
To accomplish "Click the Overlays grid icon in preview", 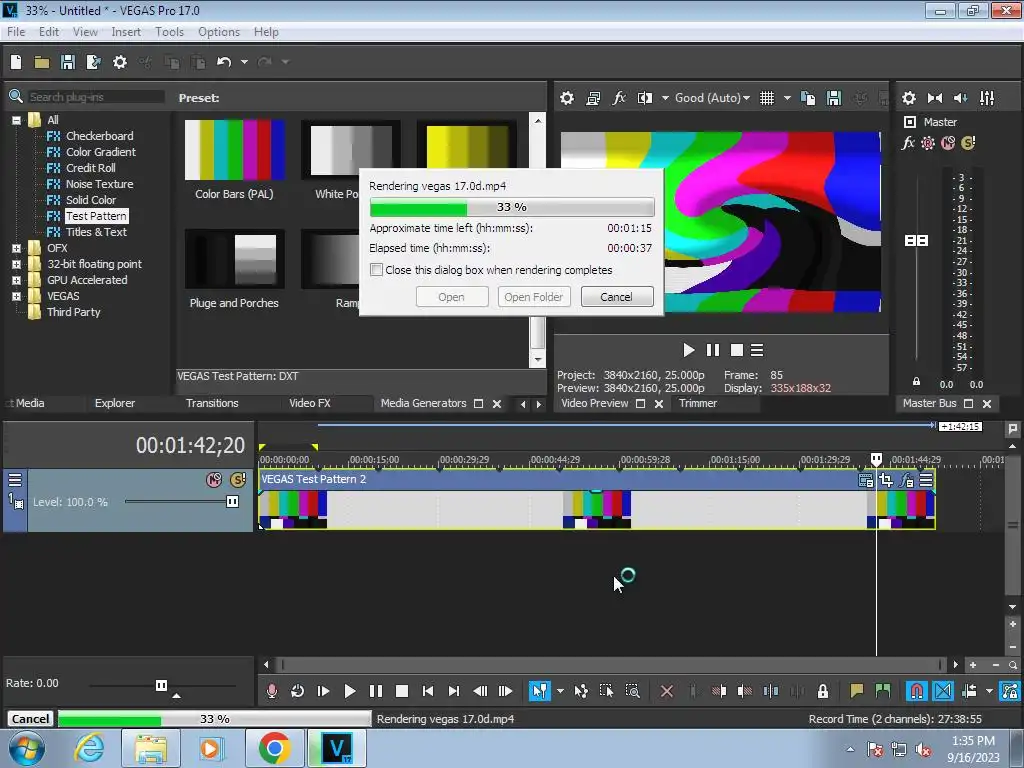I will pyautogui.click(x=767, y=98).
